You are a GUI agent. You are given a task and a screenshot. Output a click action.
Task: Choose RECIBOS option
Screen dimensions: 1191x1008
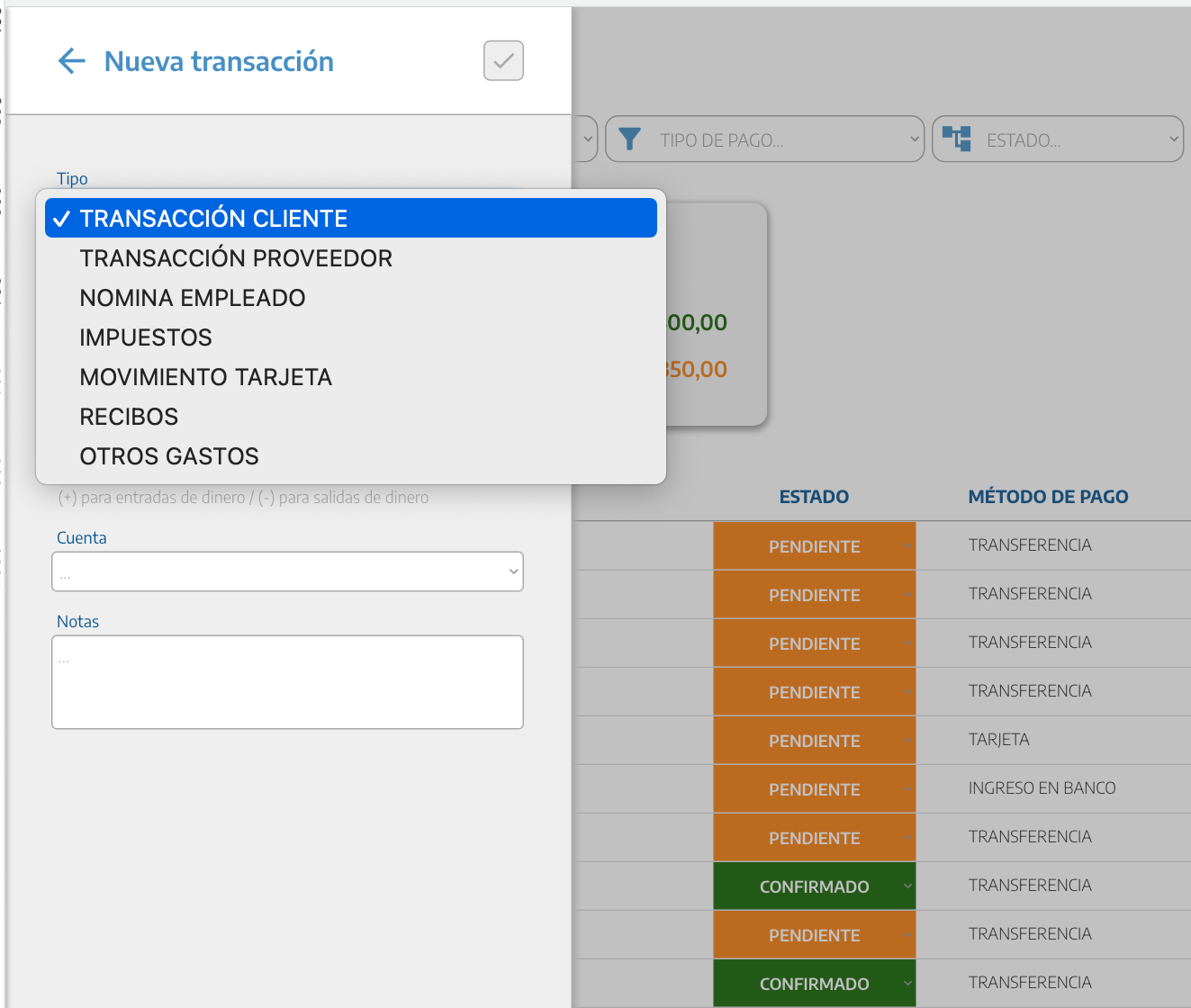point(129,417)
